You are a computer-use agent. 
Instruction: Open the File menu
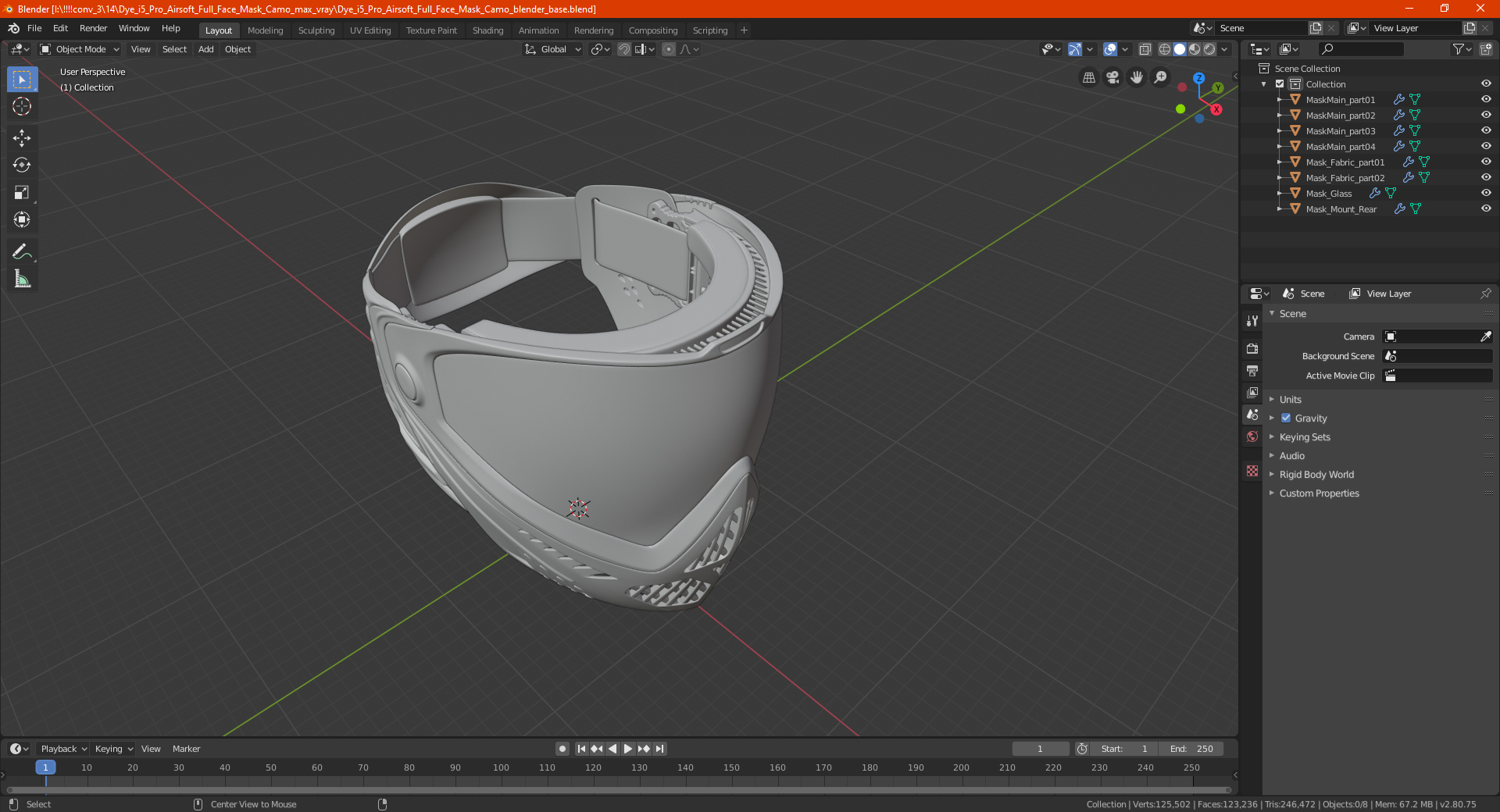point(34,28)
